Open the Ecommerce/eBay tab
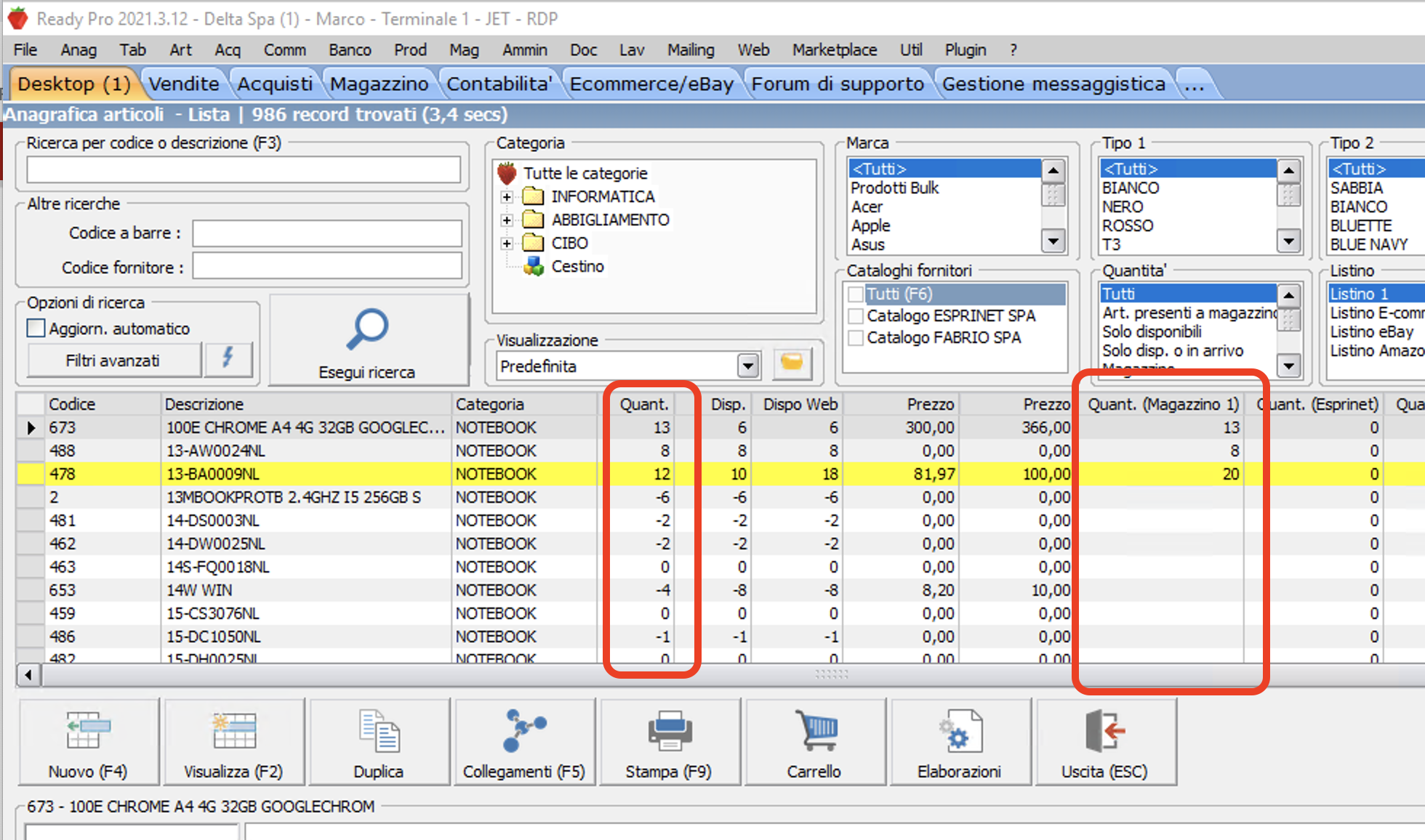The height and width of the screenshot is (840, 1425). [x=651, y=84]
